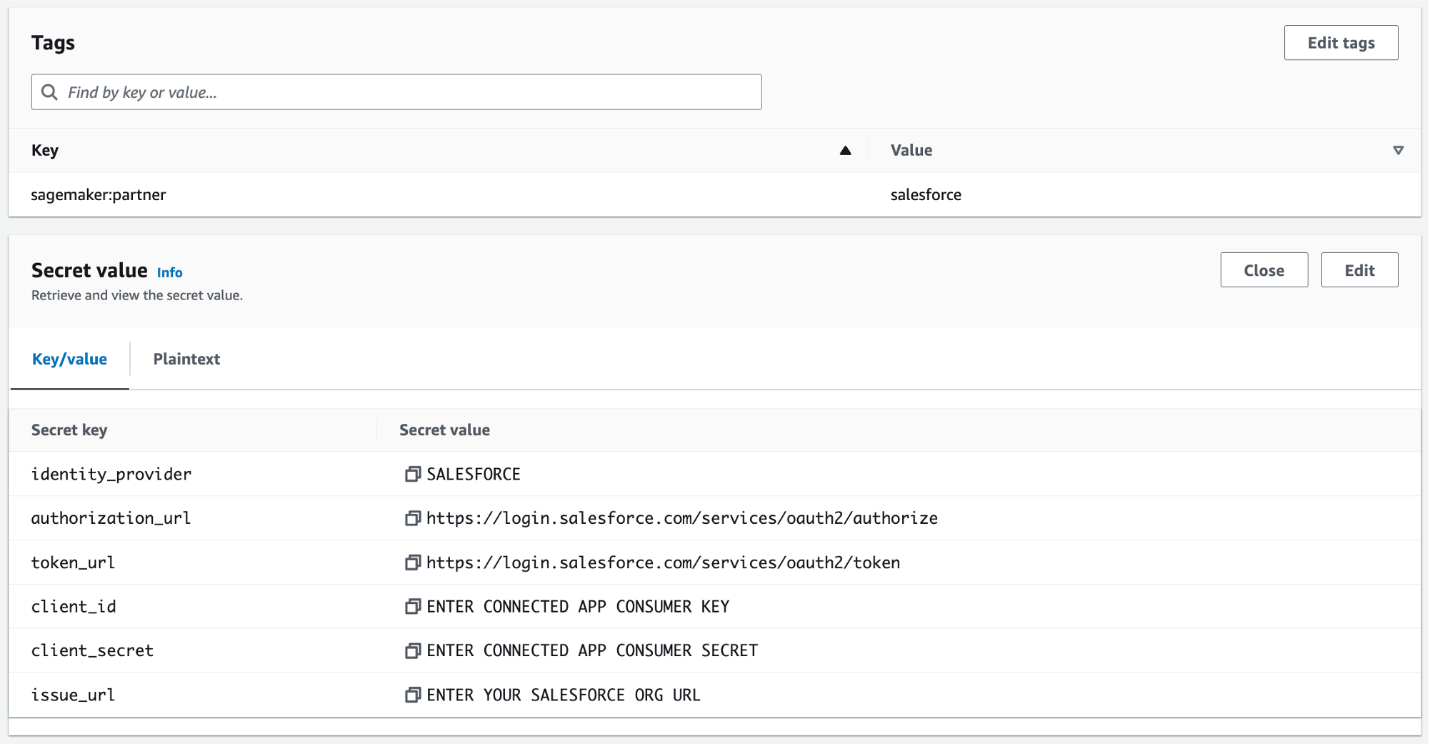Click the Value column header in Tags
The width and height of the screenshot is (1430, 744).
[911, 151]
